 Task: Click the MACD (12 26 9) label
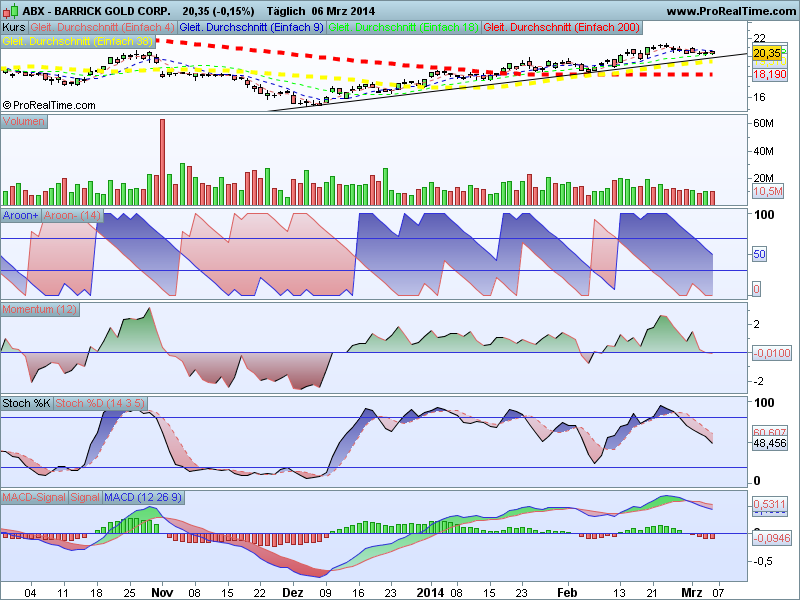143,497
